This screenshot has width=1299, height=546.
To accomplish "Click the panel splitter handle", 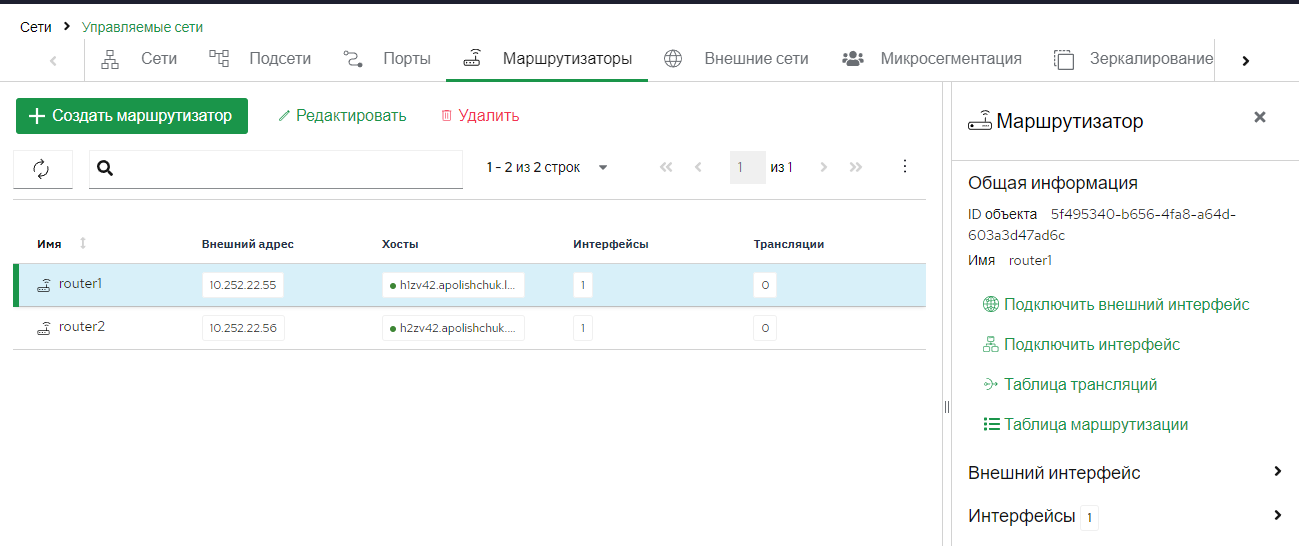I will 947,406.
